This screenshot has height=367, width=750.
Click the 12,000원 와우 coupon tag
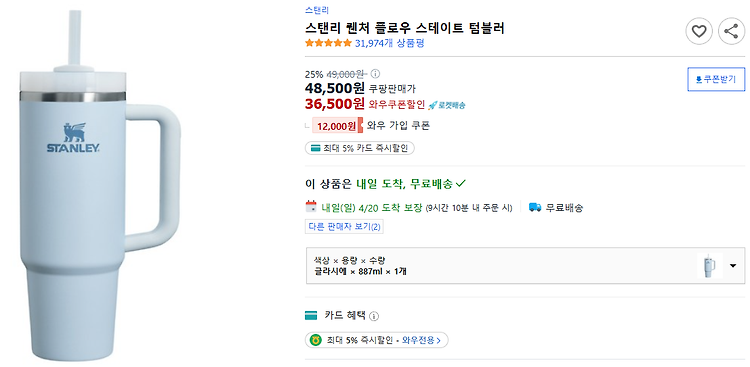[338, 126]
